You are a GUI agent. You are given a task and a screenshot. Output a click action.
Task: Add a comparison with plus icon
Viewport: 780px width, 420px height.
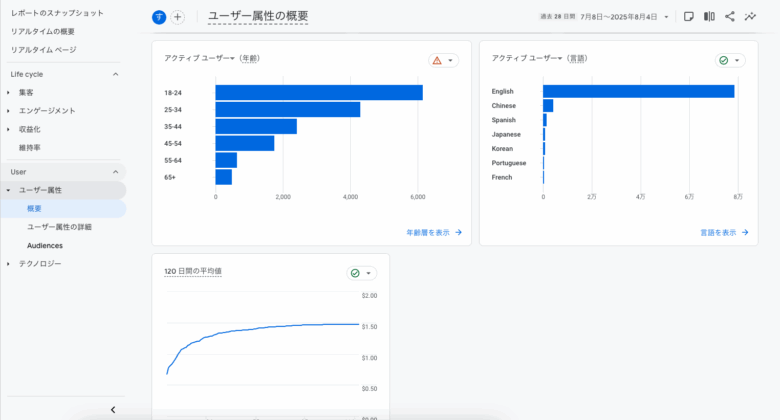tap(178, 17)
